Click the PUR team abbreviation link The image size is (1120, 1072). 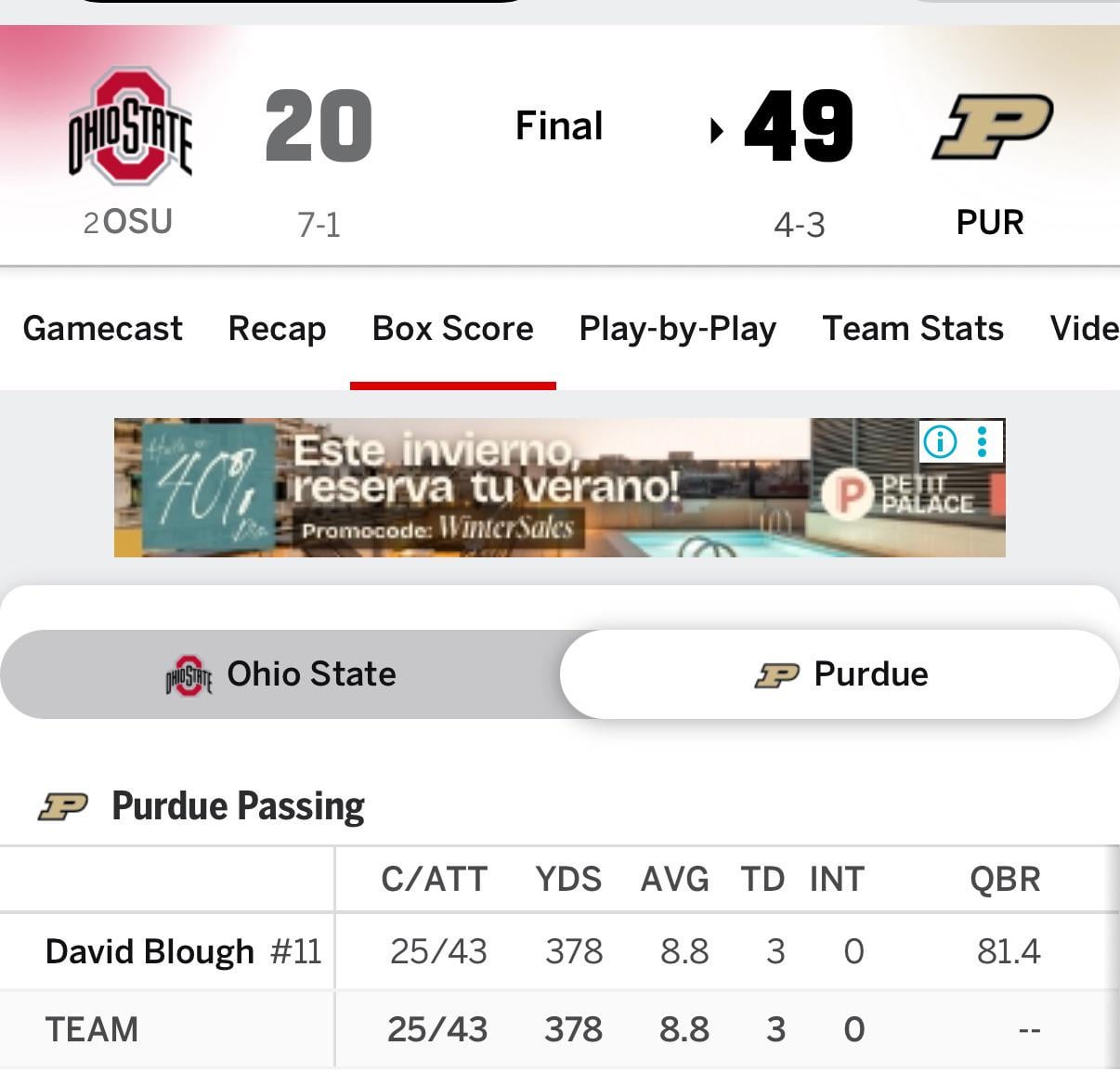[x=990, y=223]
